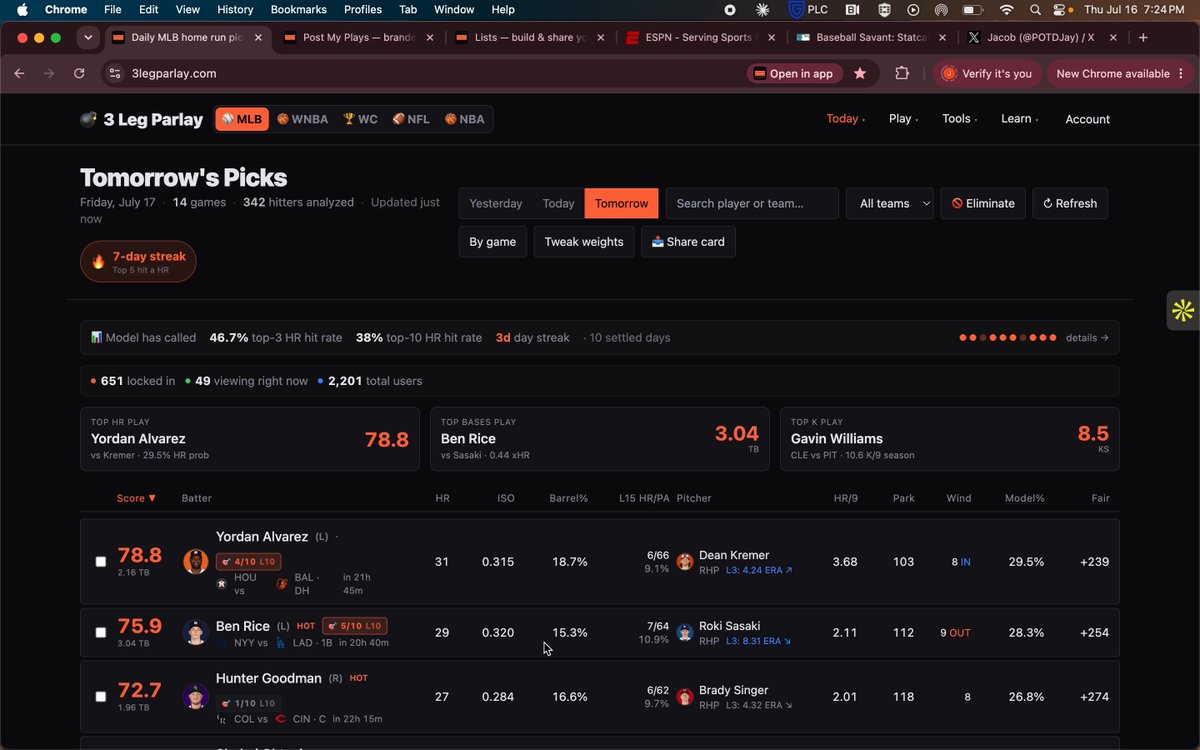1200x750 pixels.
Task: Open the Apple menu
Action: pos(22,10)
